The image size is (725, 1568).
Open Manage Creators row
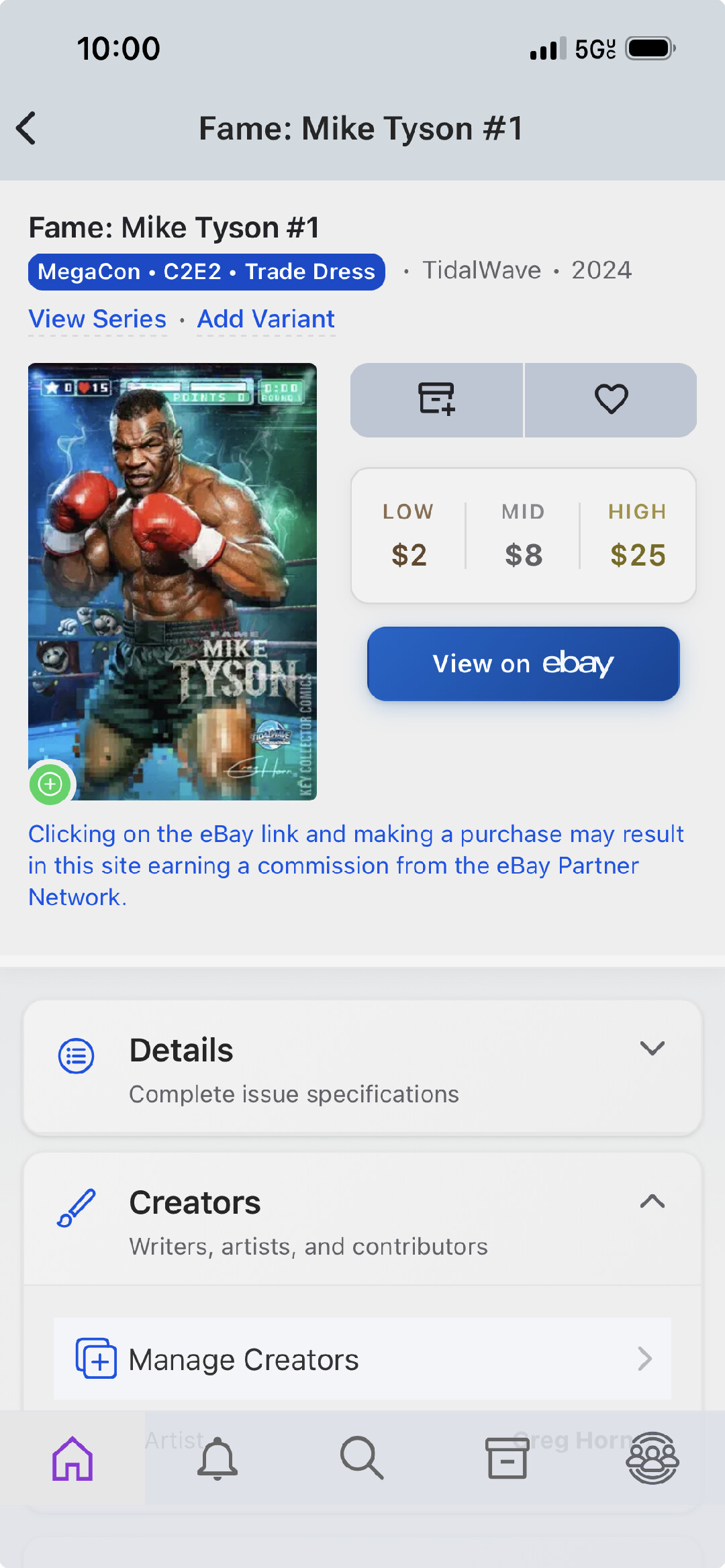tap(362, 1359)
